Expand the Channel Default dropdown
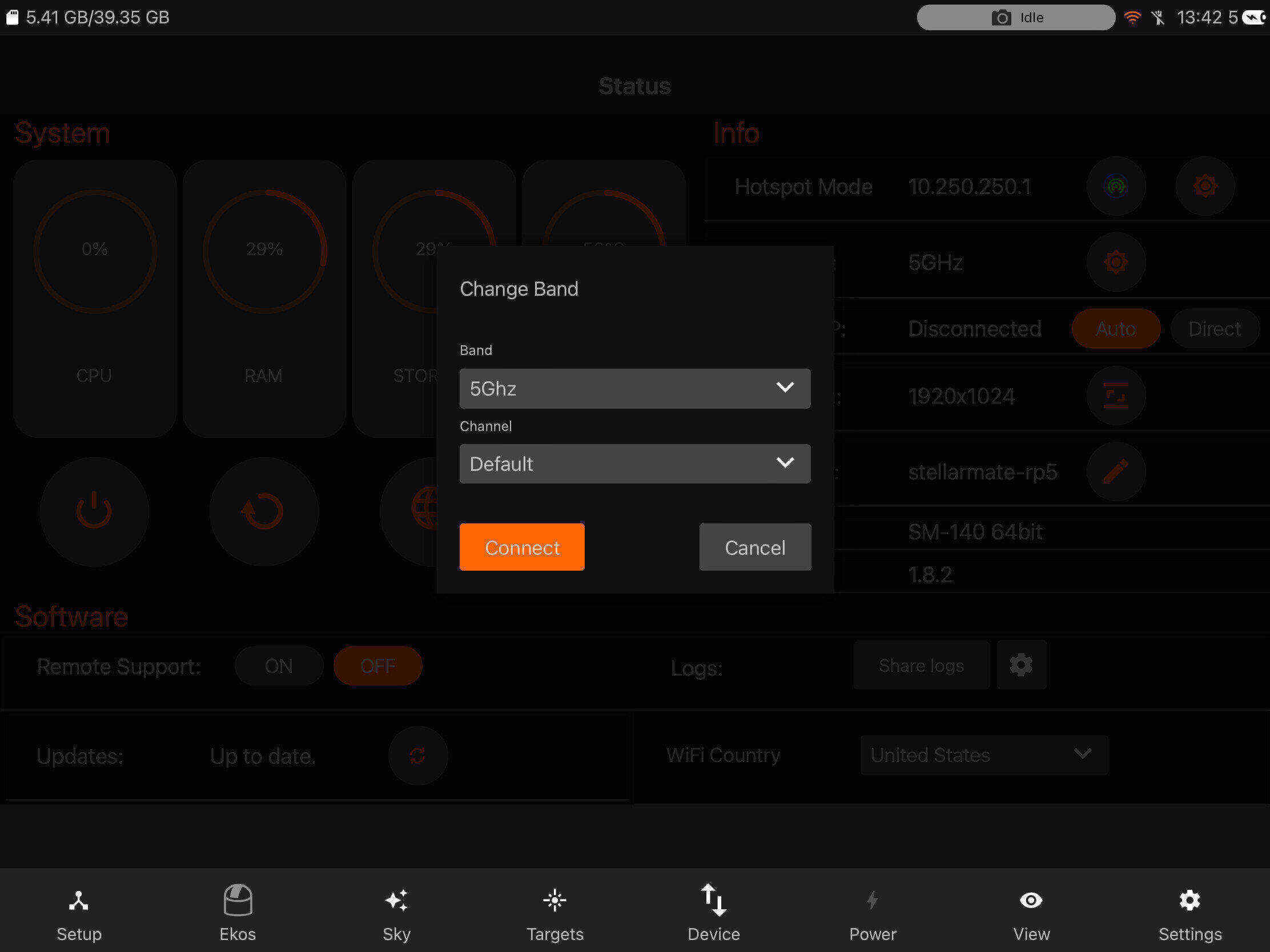Screen dimensions: 1270x952 coord(635,463)
